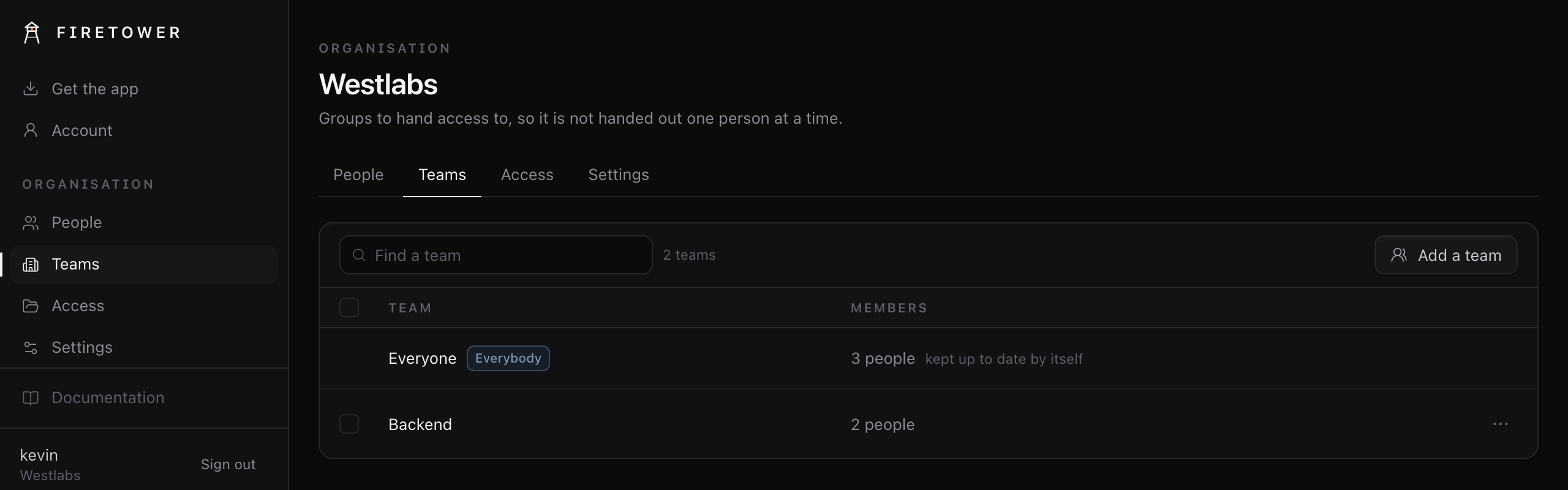Toggle the select-all checkbox in the table header
The image size is (1568, 490).
point(349,307)
